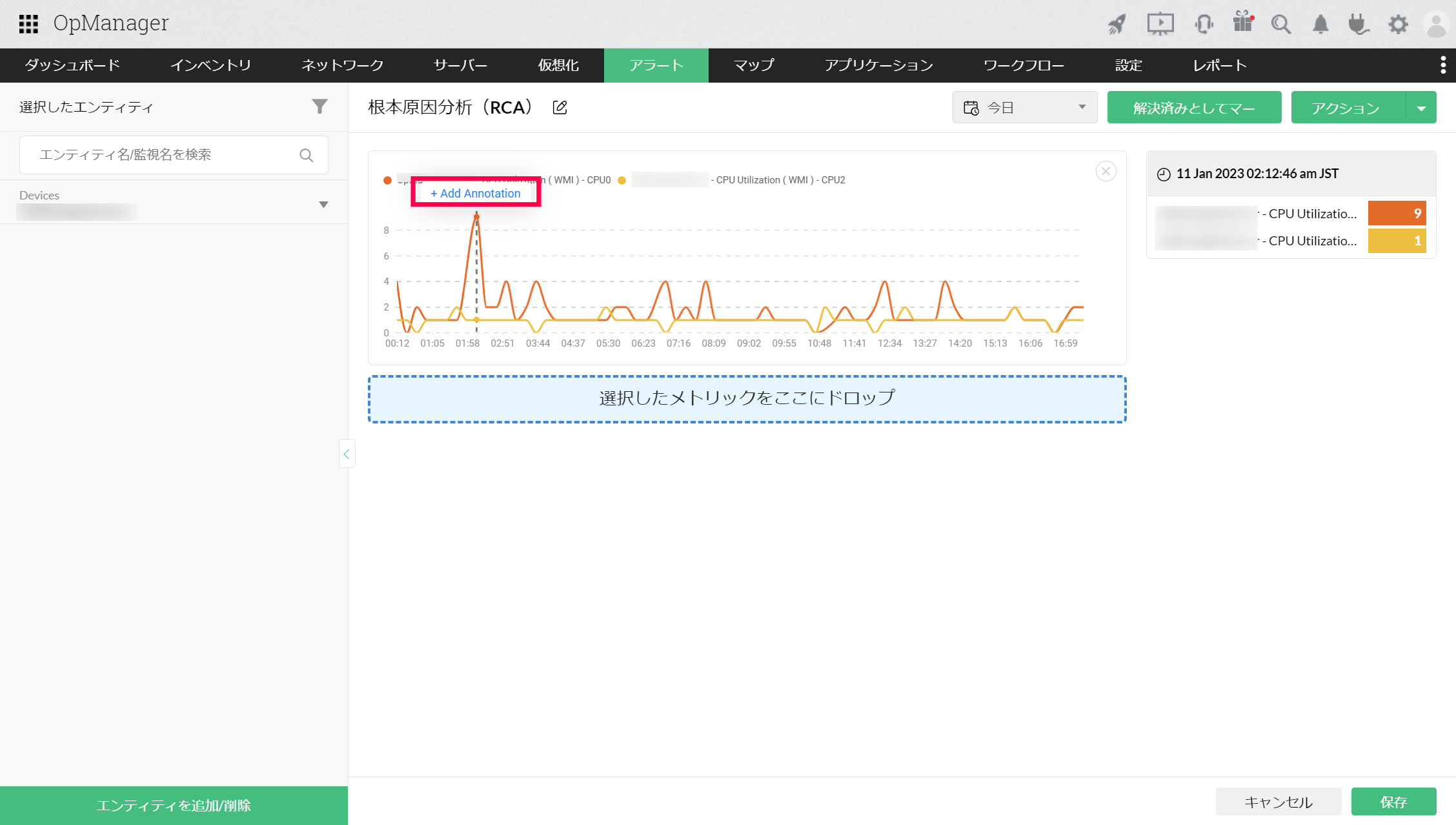Screen dimensions: 1456x825
Task: Click + Add Annotation link
Action: point(476,193)
